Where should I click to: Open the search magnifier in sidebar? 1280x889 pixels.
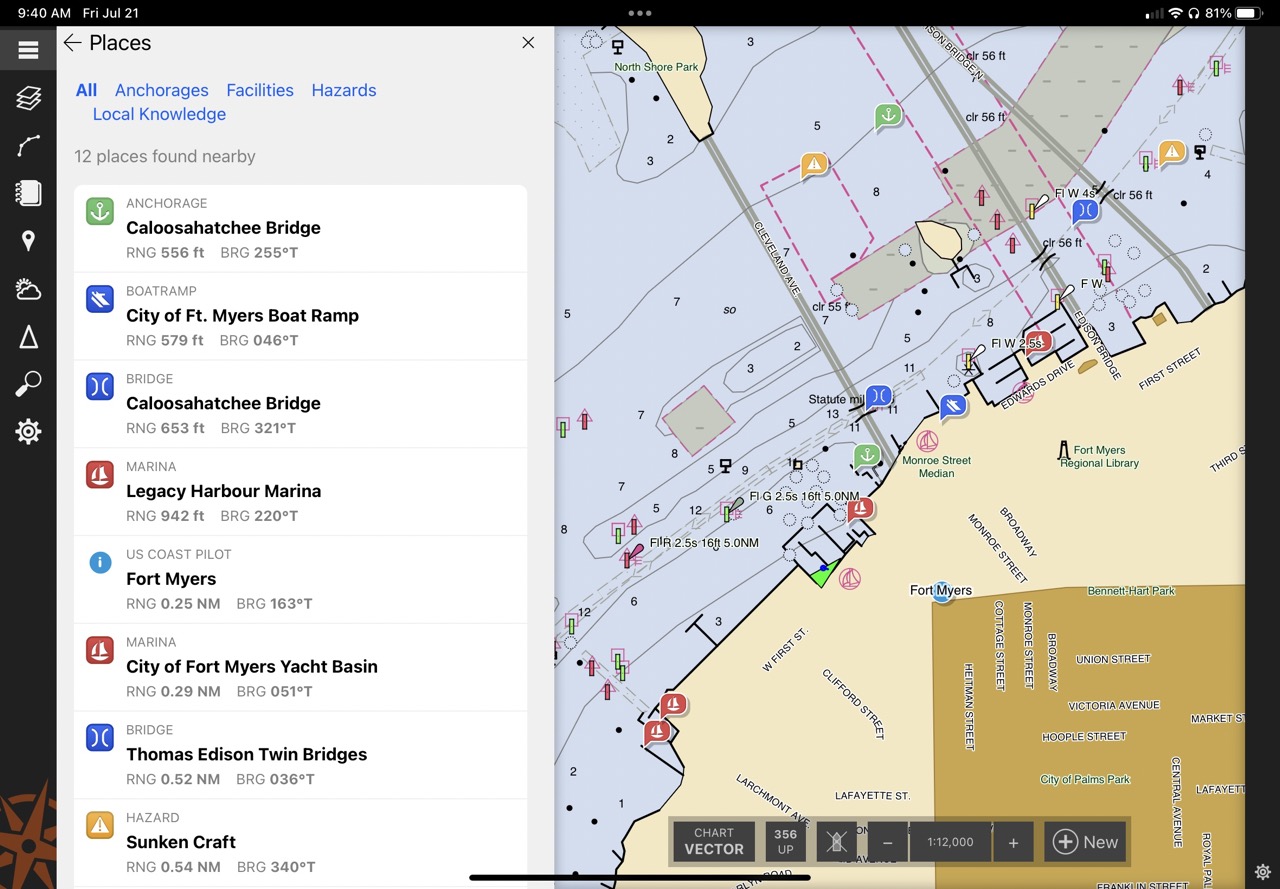[x=28, y=384]
